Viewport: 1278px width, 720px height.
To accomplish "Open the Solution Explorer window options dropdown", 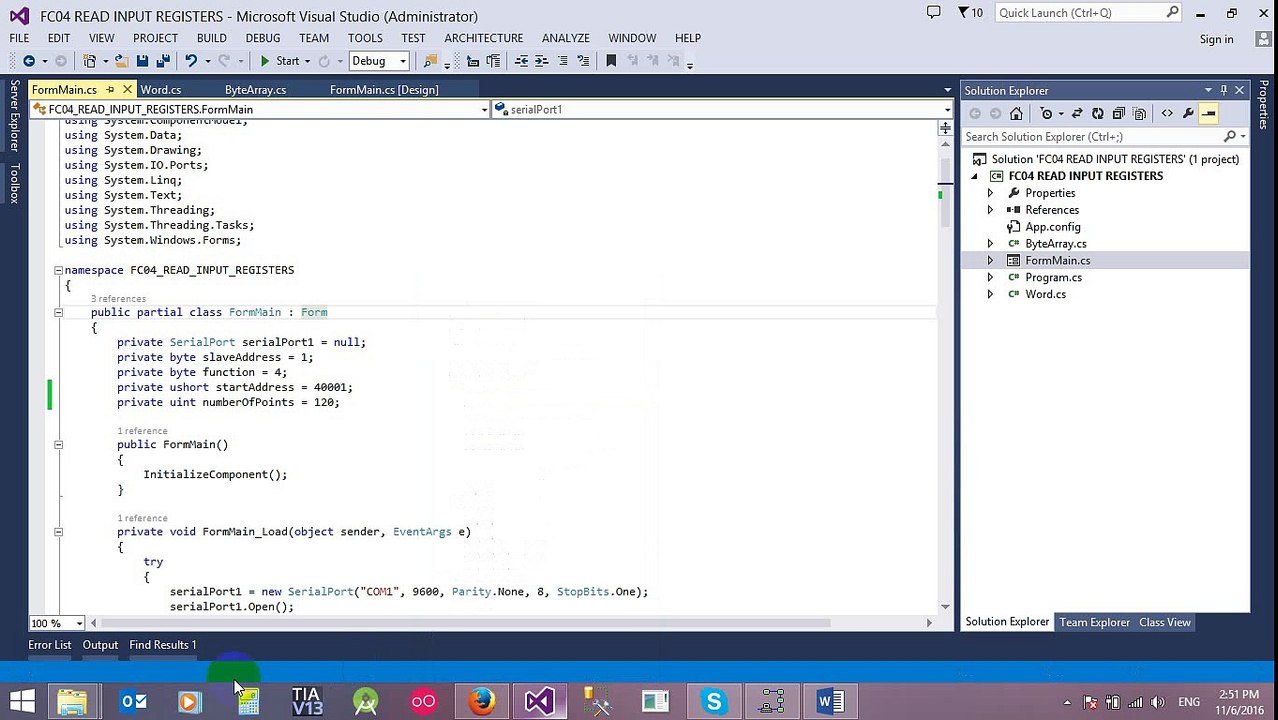I will tap(1208, 90).
